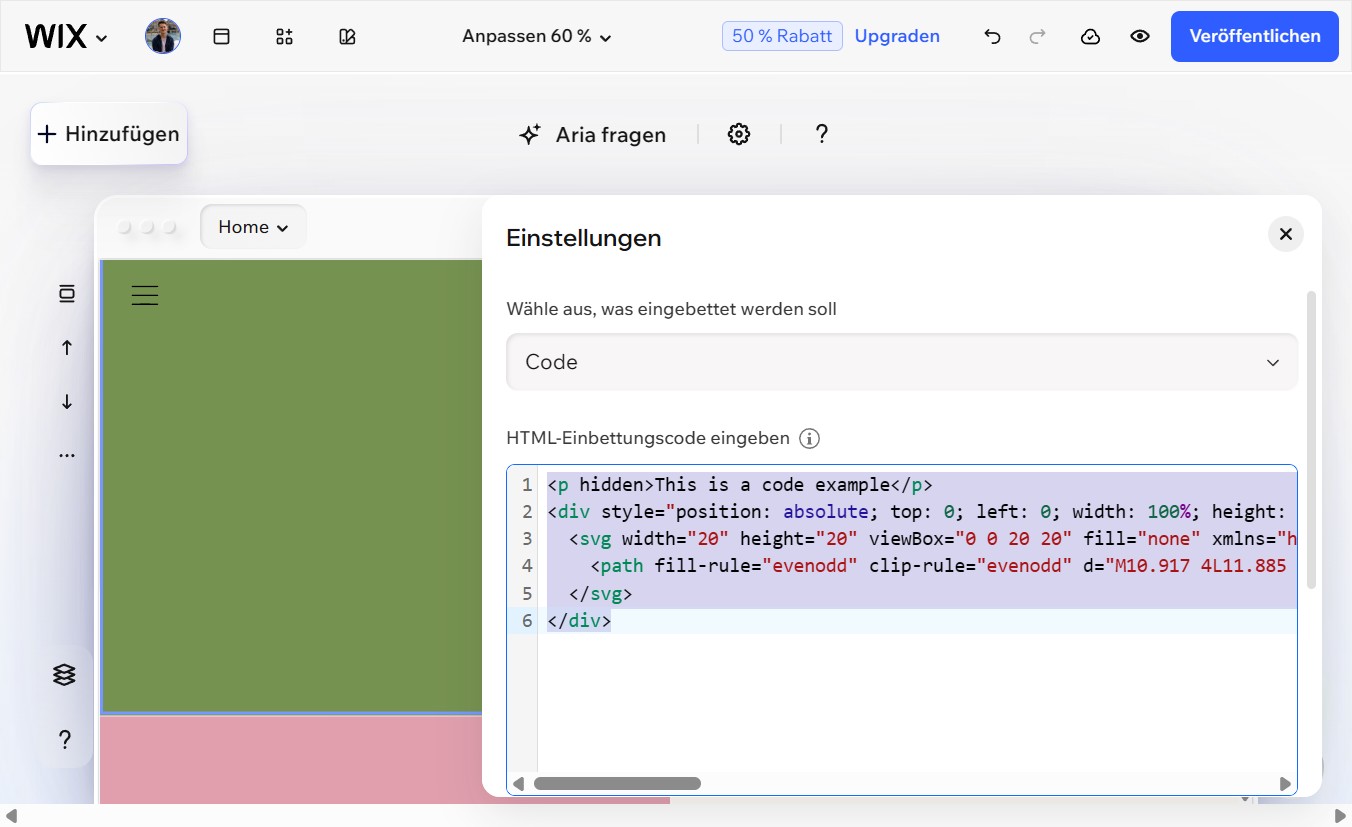Click the section layout icon in left rail
Screen dimensions: 1352x827
(x=67, y=293)
